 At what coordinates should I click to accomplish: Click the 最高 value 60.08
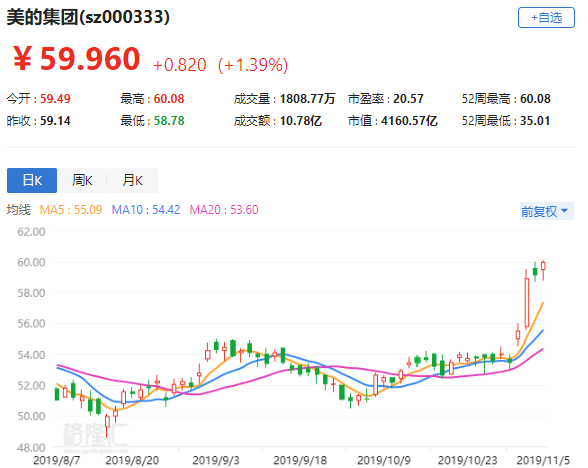[169, 99]
